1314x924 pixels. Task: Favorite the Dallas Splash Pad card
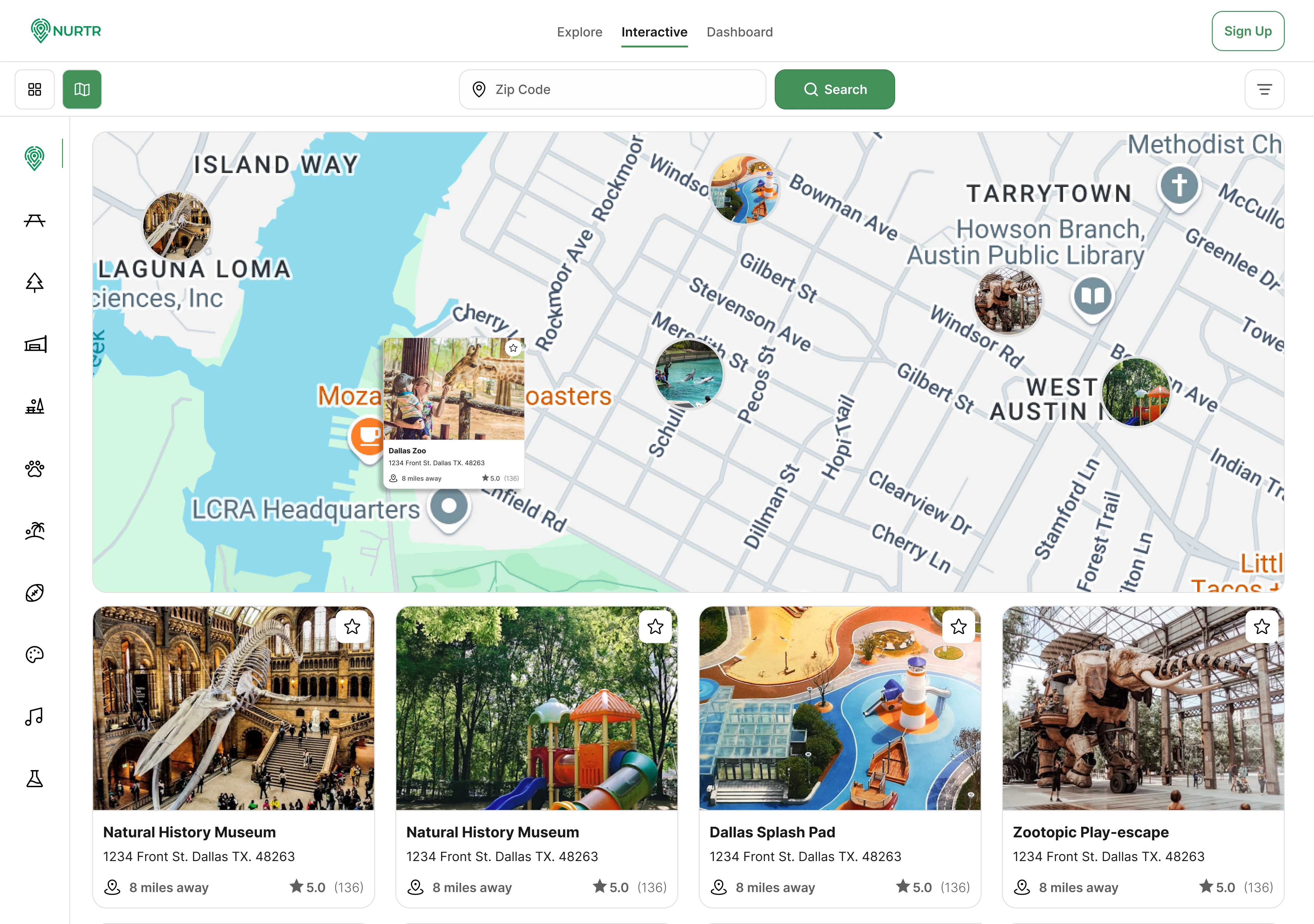[x=958, y=626]
